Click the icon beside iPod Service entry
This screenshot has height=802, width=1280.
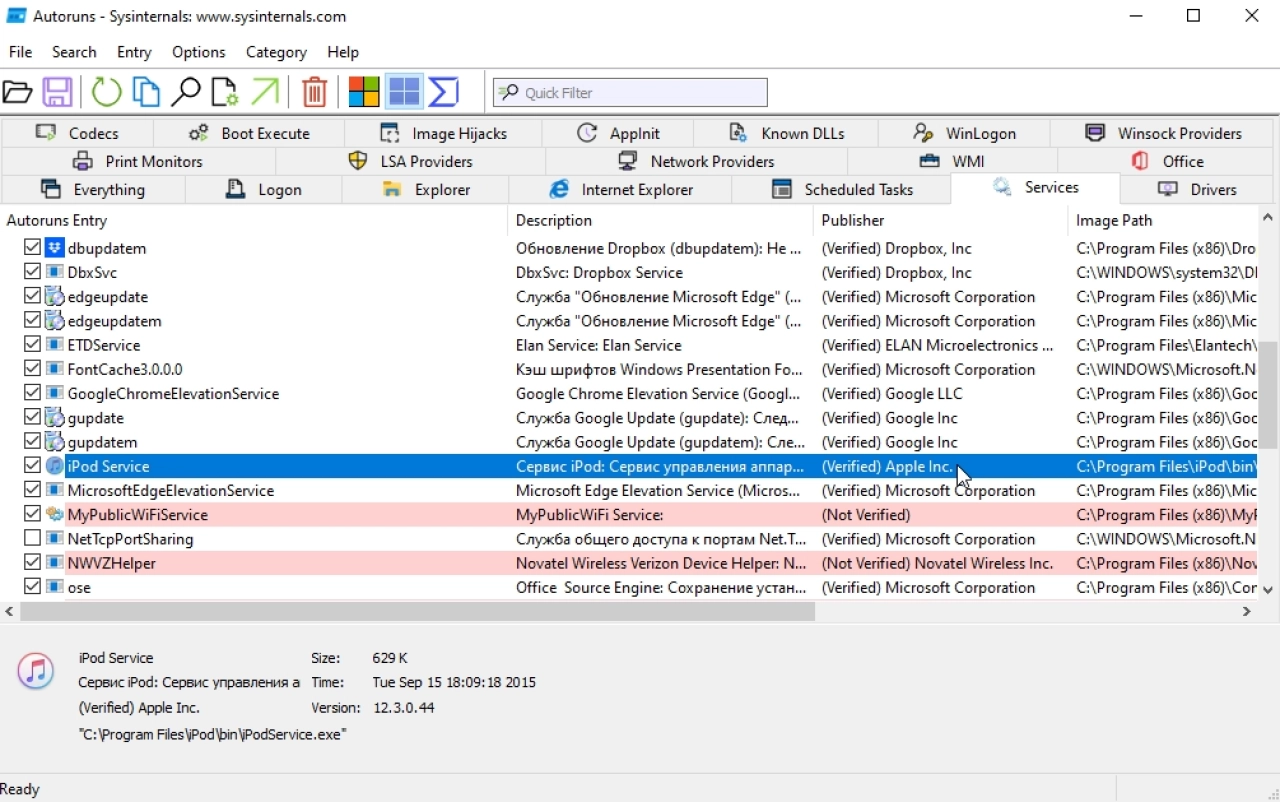[54, 466]
